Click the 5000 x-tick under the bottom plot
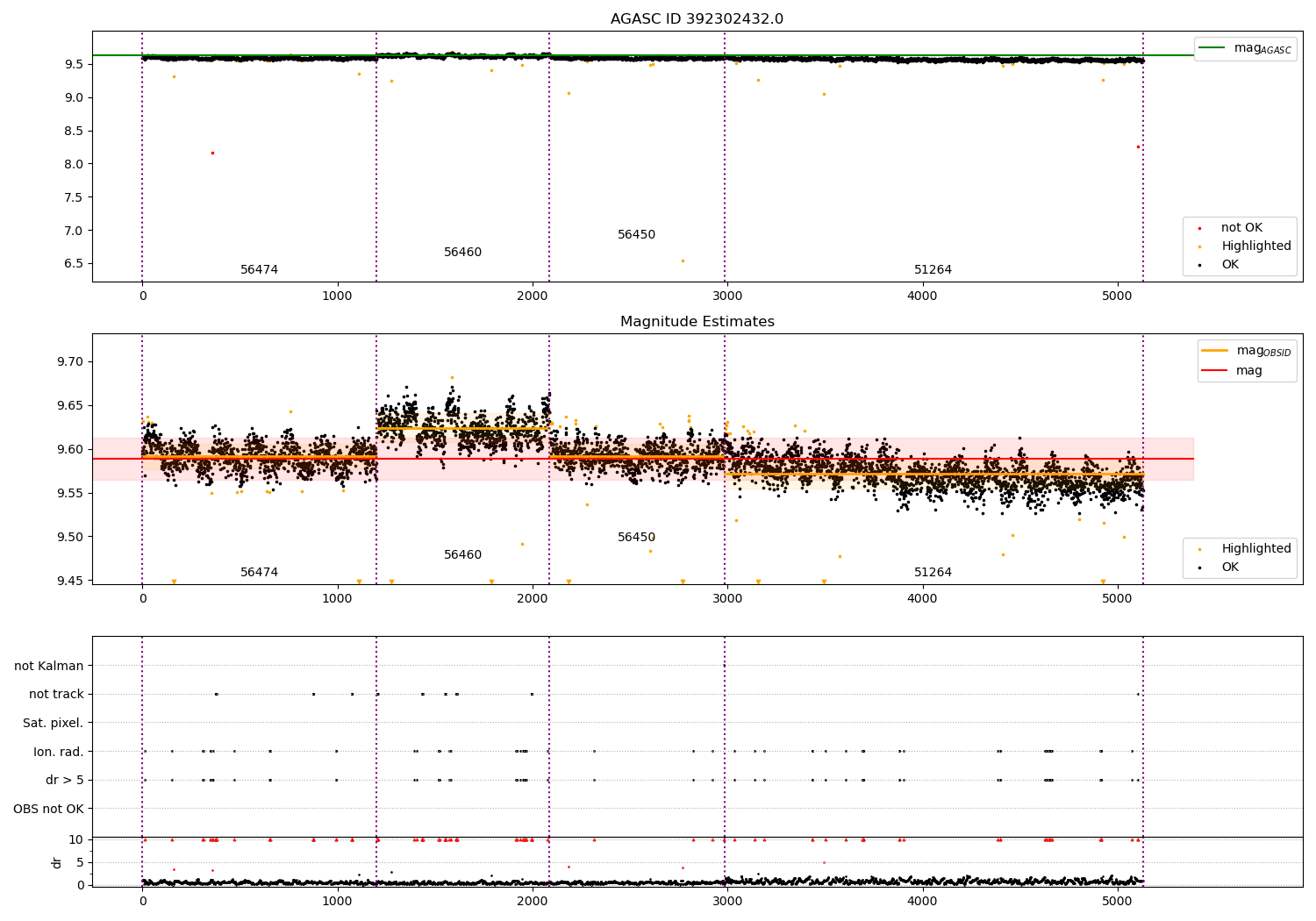The image size is (1316, 921). (x=1117, y=901)
